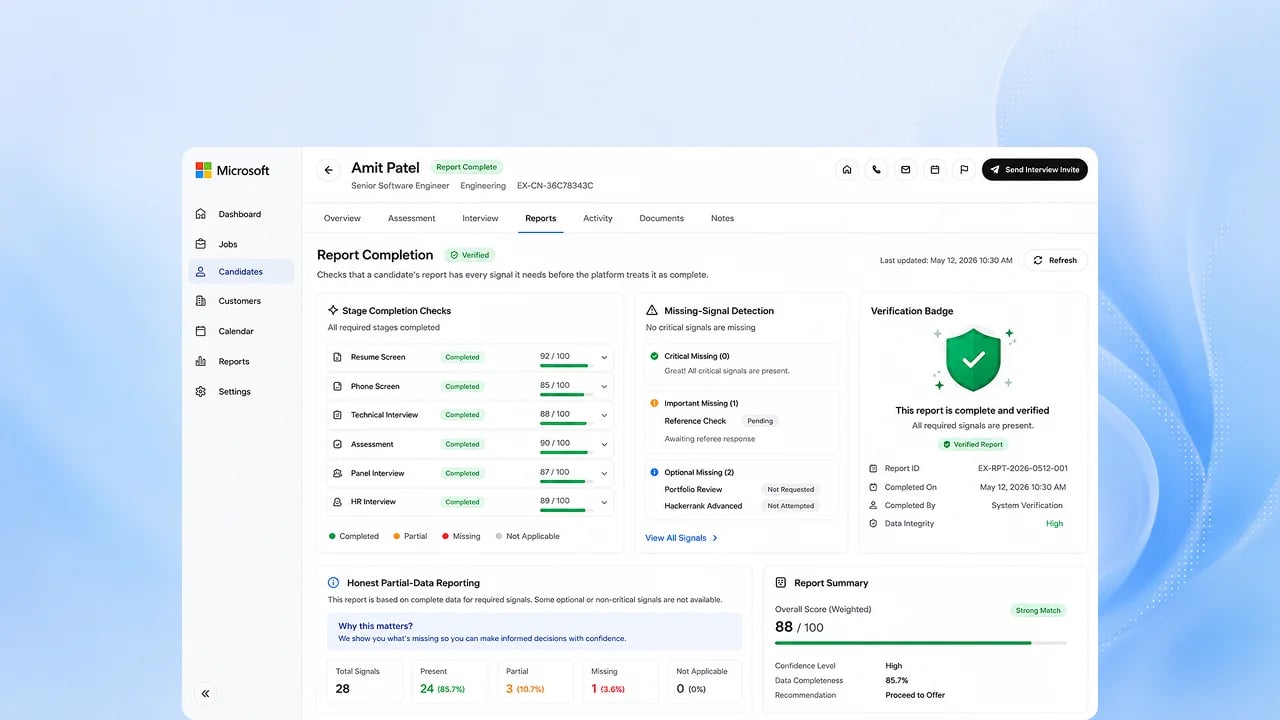Click the Customers icon in sidebar
The width and height of the screenshot is (1280, 720).
pyautogui.click(x=201, y=301)
